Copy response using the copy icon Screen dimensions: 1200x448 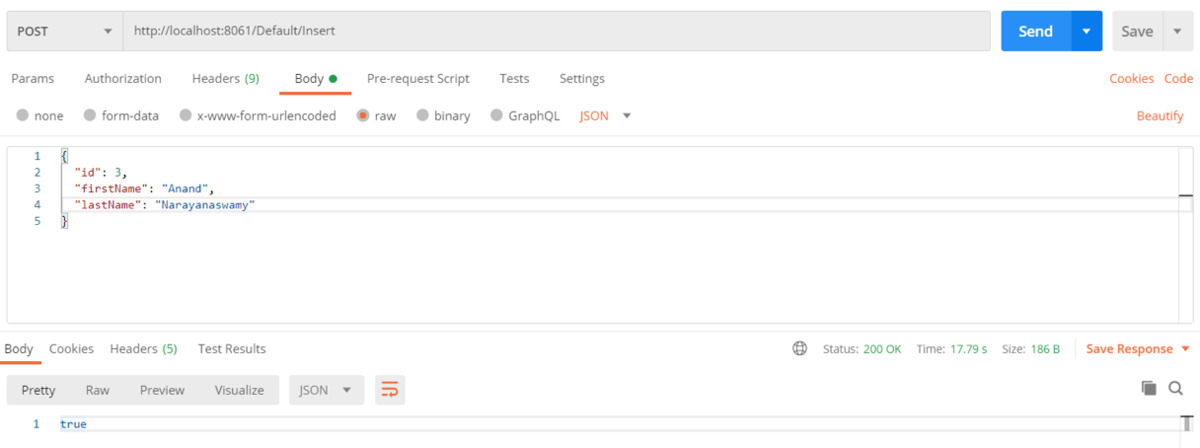1149,388
